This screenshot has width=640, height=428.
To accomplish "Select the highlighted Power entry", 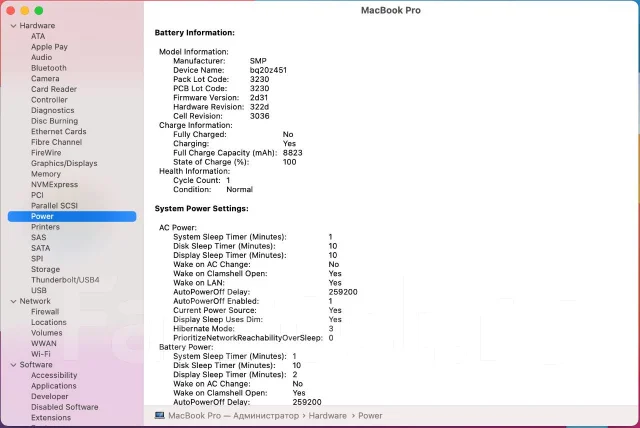I will (72, 216).
